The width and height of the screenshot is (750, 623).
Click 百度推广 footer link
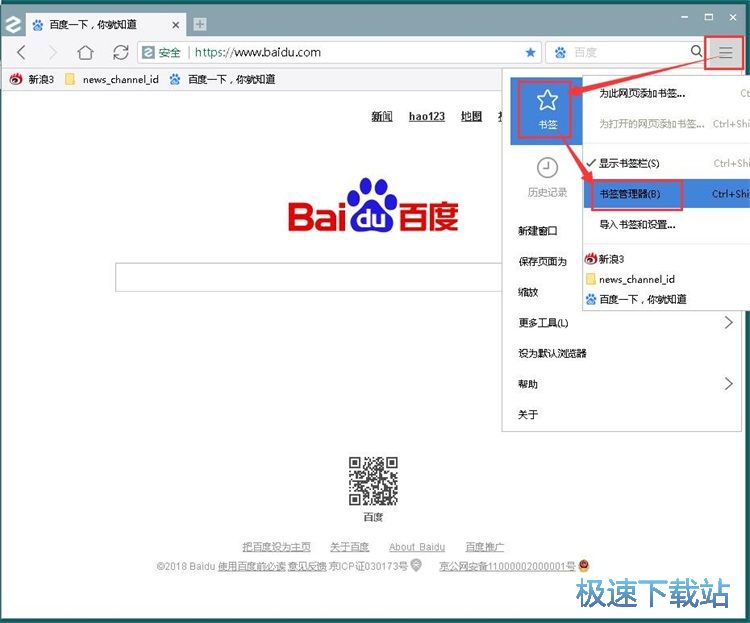pyautogui.click(x=485, y=546)
